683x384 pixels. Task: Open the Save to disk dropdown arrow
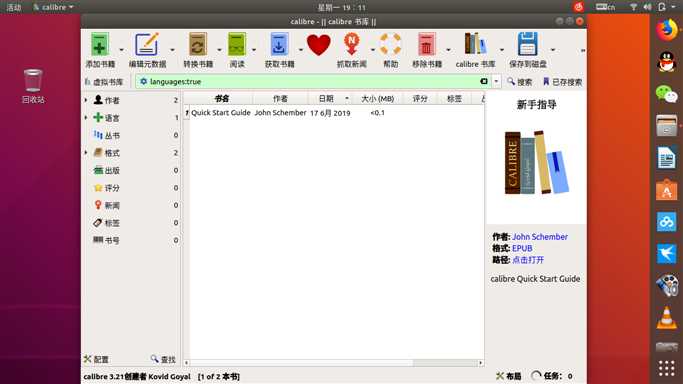[553, 50]
